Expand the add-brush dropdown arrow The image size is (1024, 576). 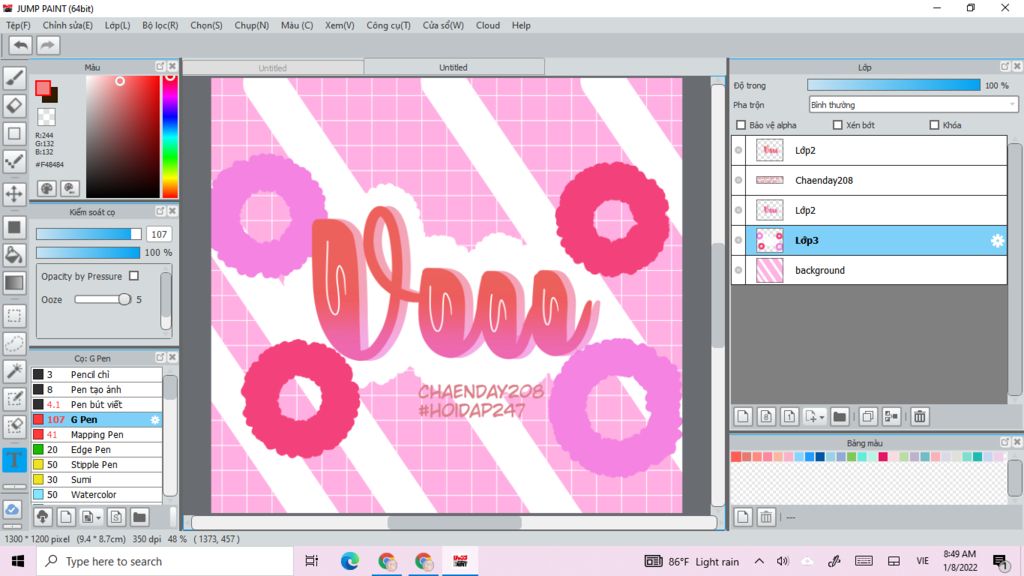pyautogui.click(x=99, y=518)
